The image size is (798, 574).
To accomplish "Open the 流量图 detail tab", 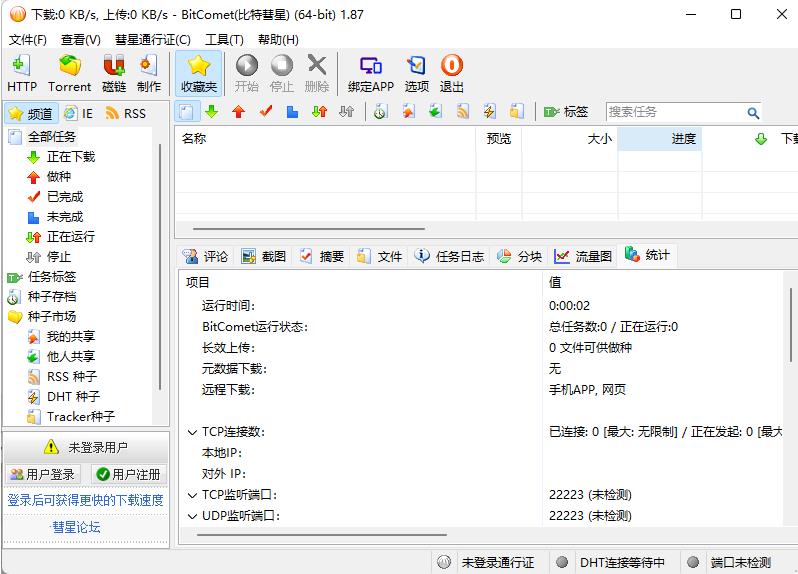I will [x=583, y=256].
